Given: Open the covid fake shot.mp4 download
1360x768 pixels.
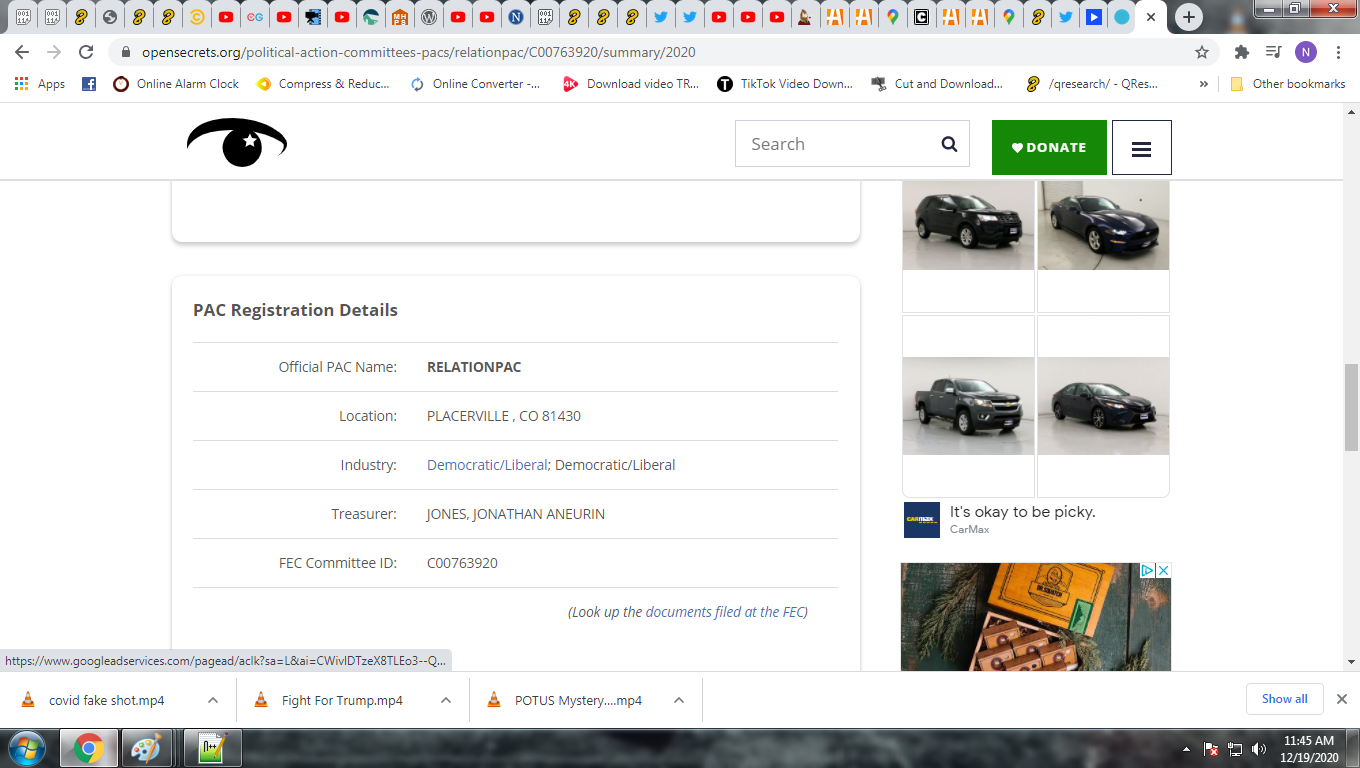Looking at the screenshot, I should pos(106,700).
